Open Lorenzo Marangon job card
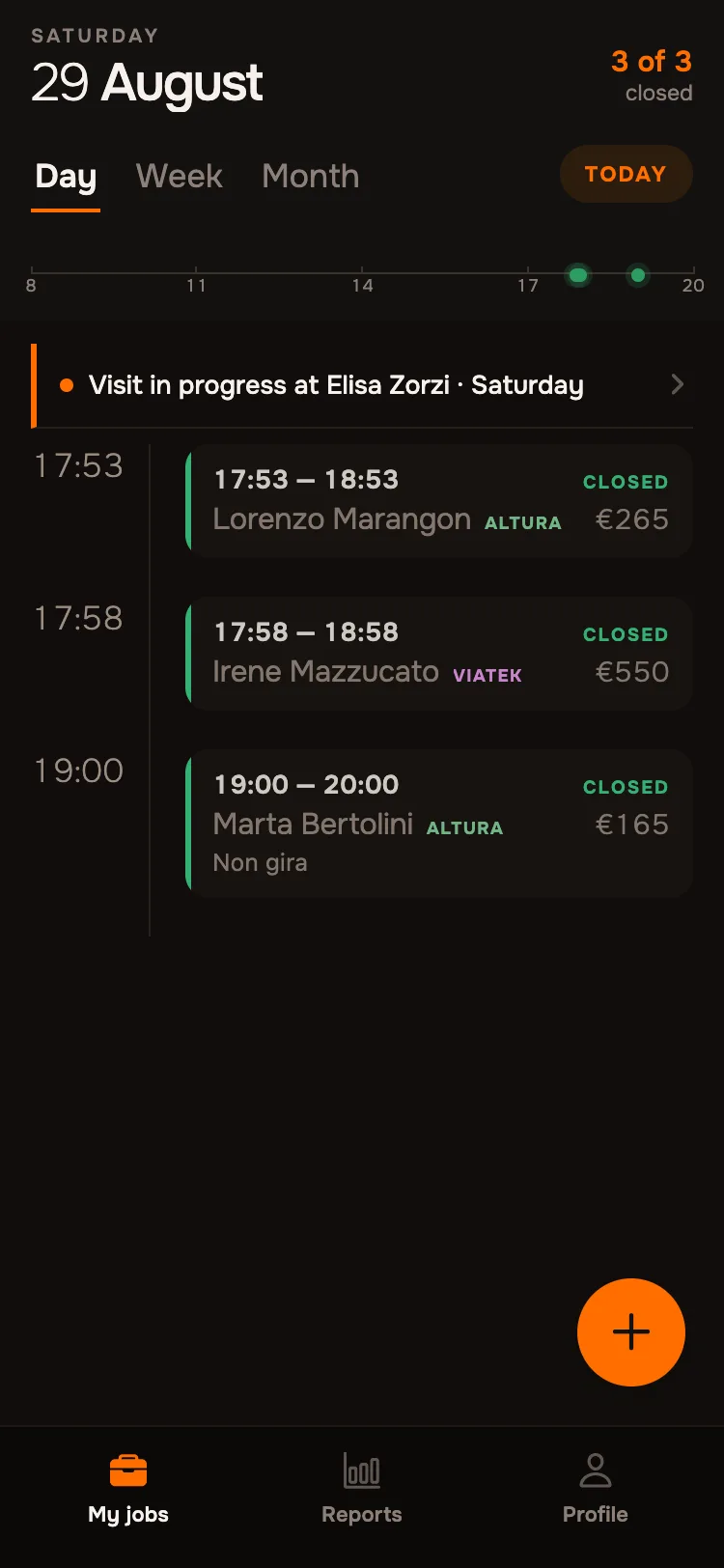724x1568 pixels. [439, 500]
